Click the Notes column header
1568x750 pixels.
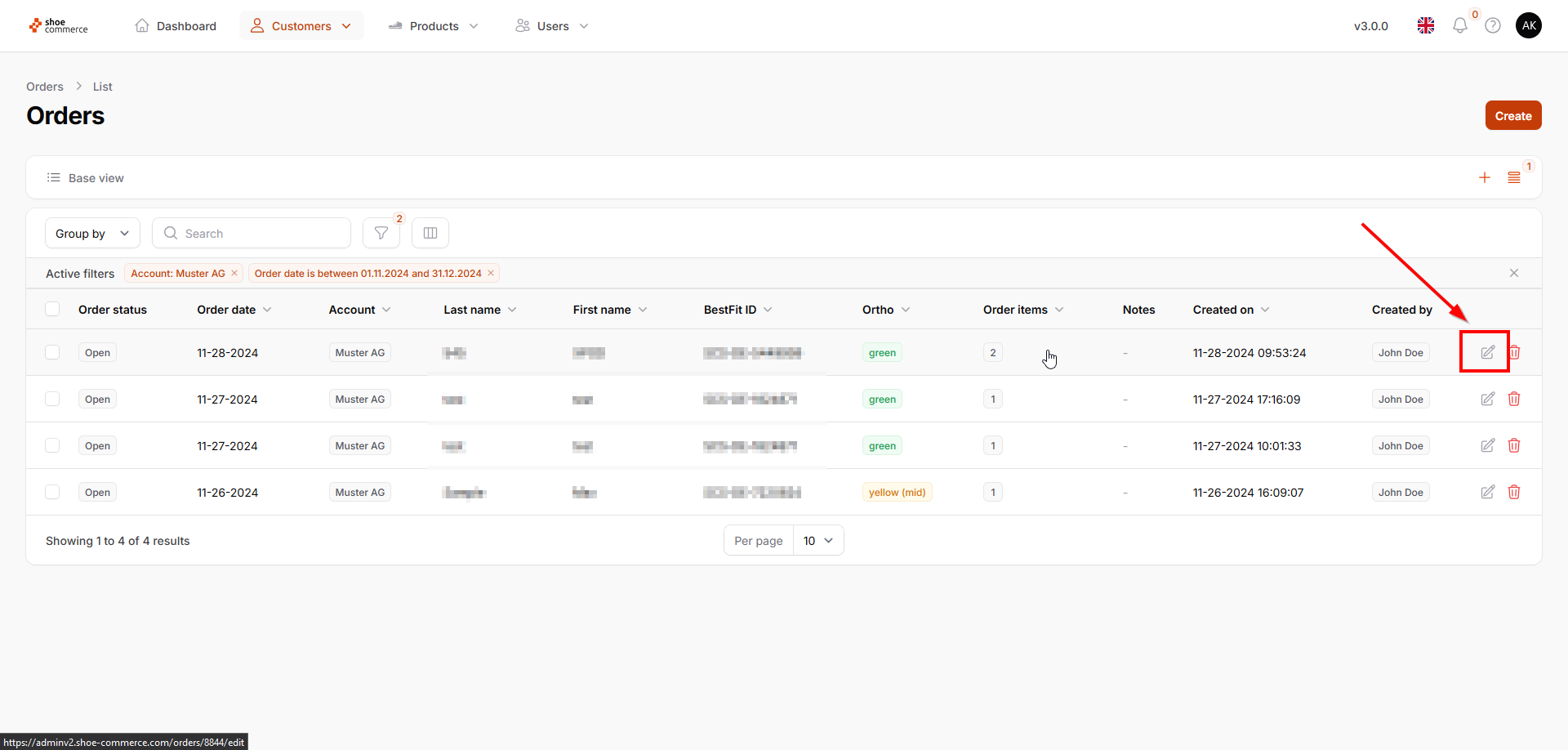(1139, 310)
